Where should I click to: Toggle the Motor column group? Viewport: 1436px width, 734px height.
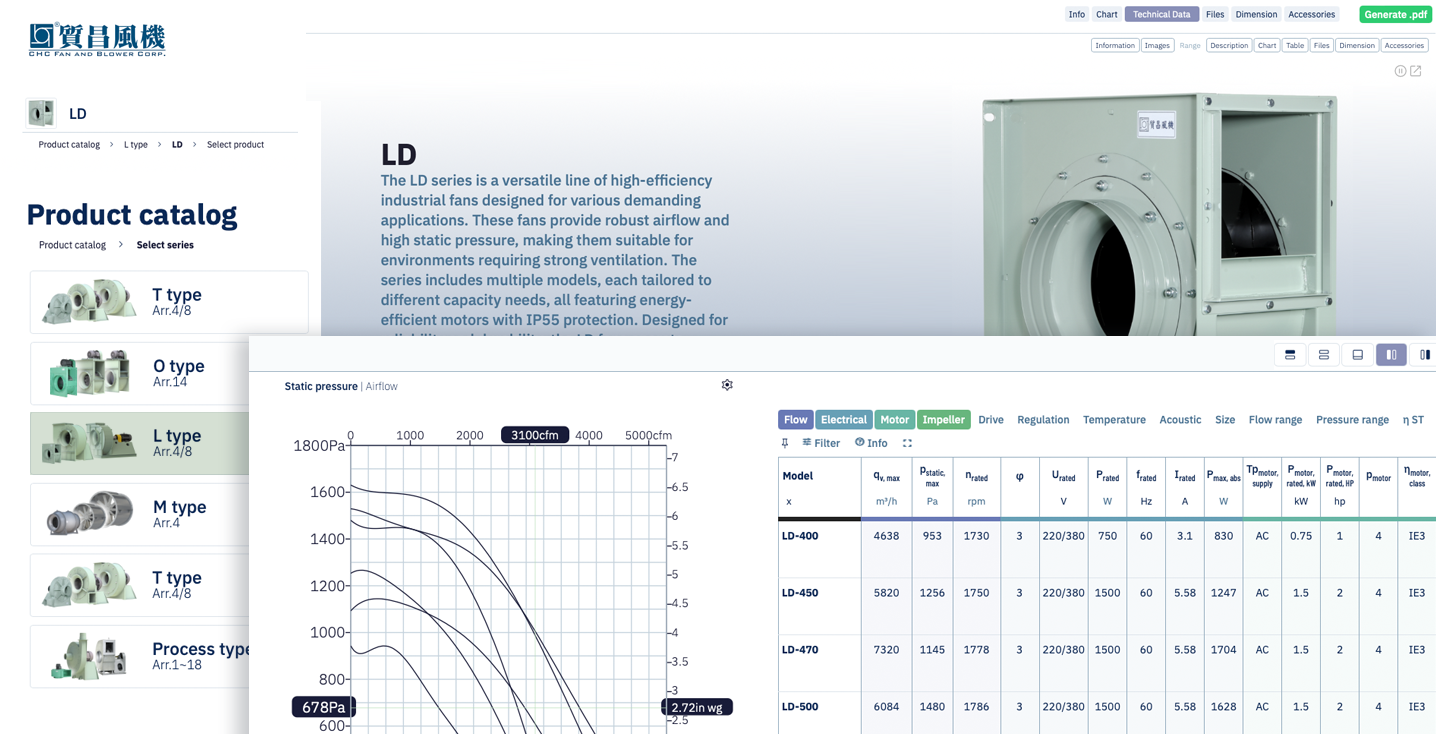[895, 420]
